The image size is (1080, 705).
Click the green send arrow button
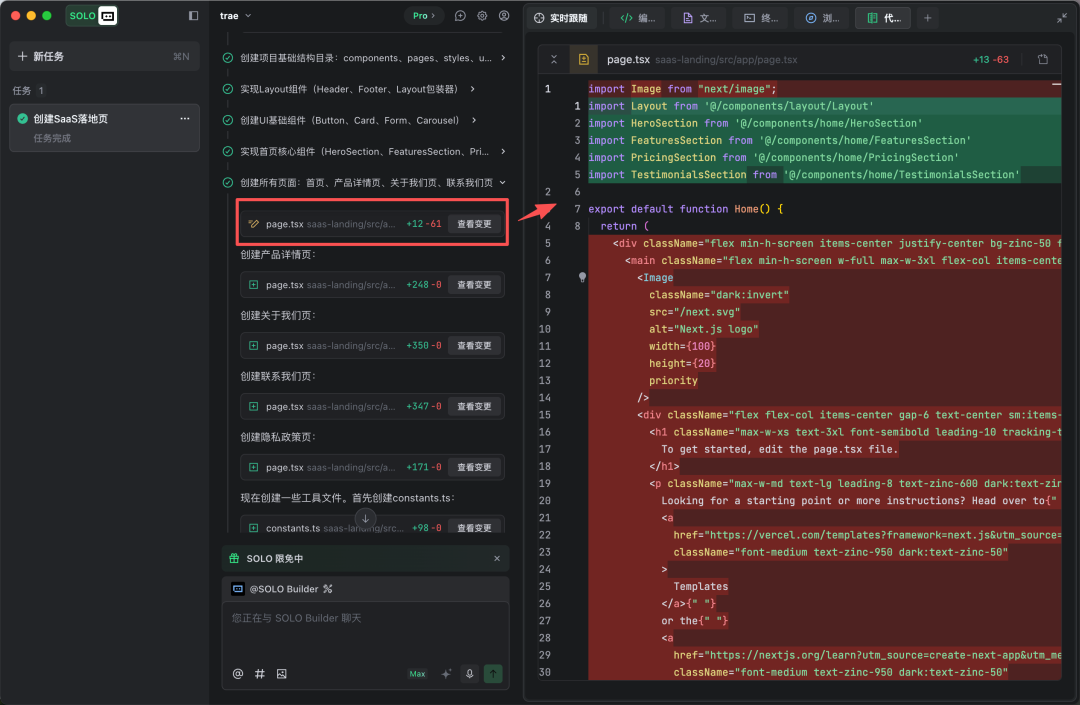pyautogui.click(x=493, y=674)
